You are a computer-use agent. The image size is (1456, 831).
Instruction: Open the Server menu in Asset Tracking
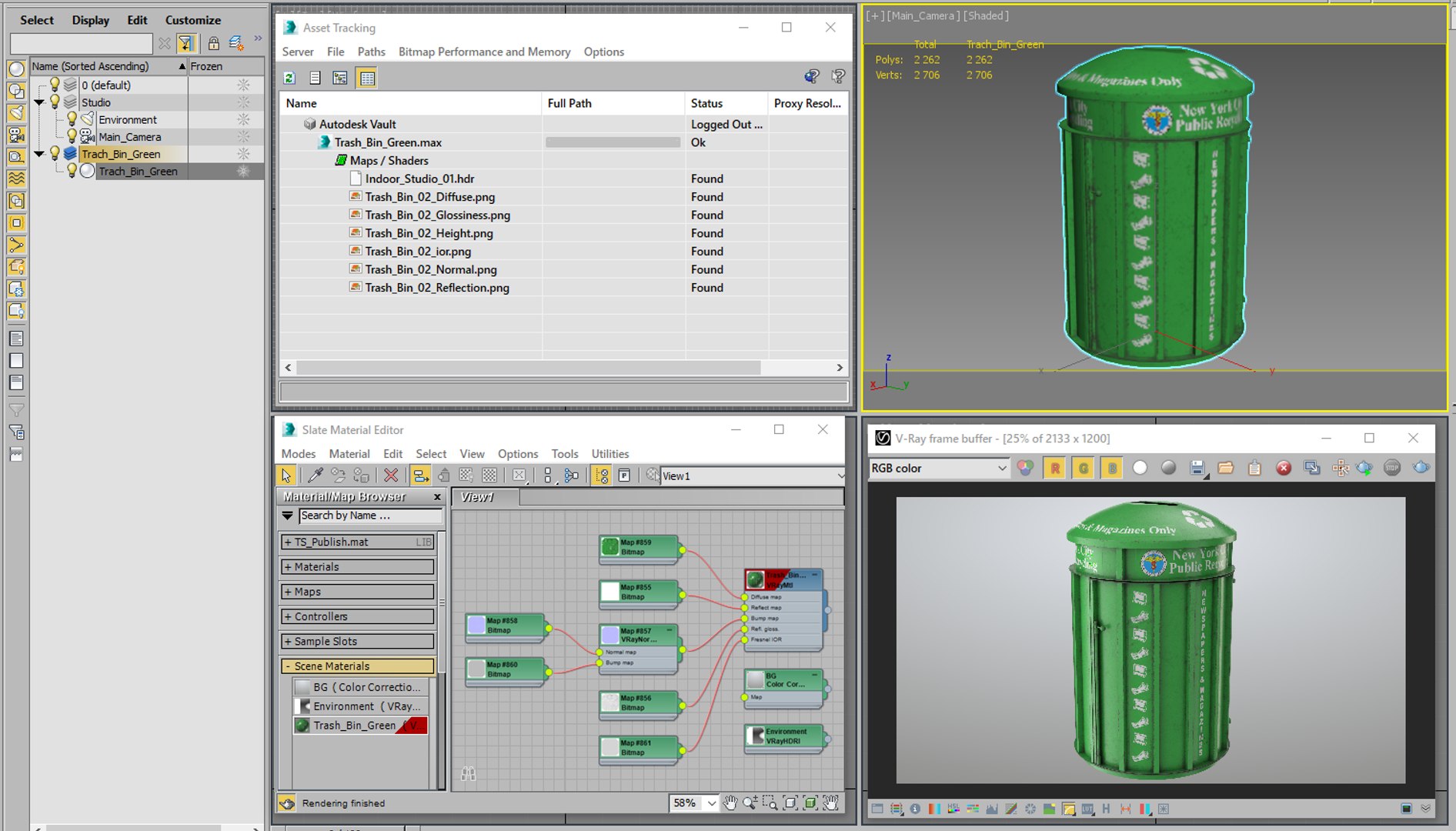coord(298,52)
